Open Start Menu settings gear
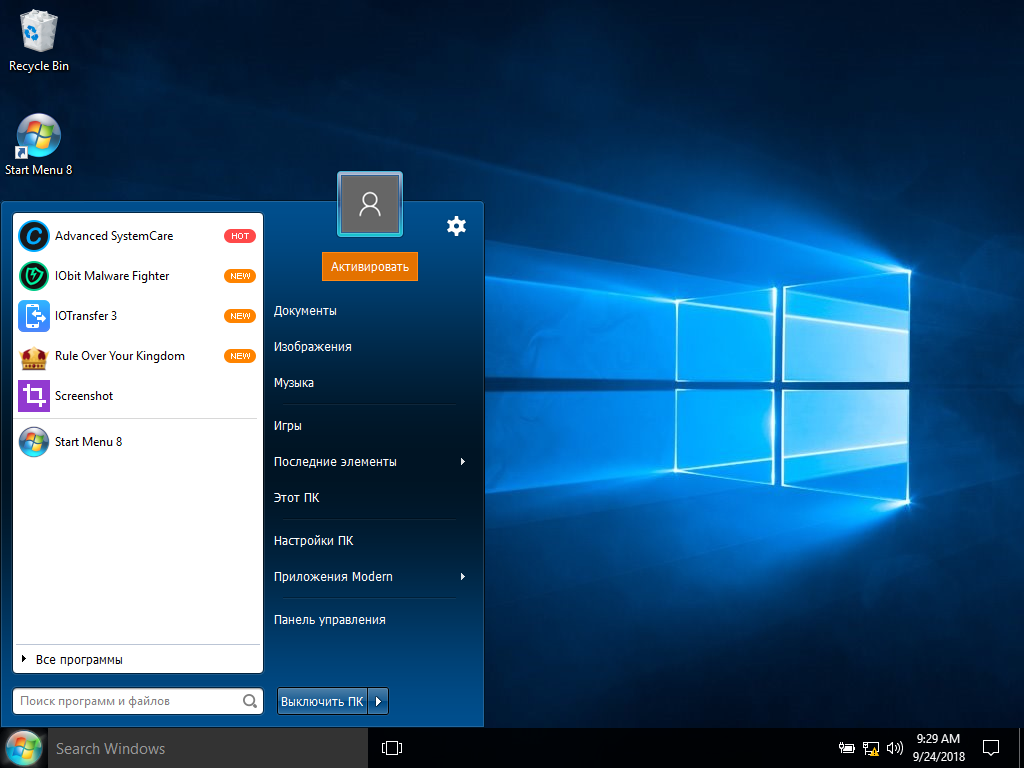 [456, 226]
